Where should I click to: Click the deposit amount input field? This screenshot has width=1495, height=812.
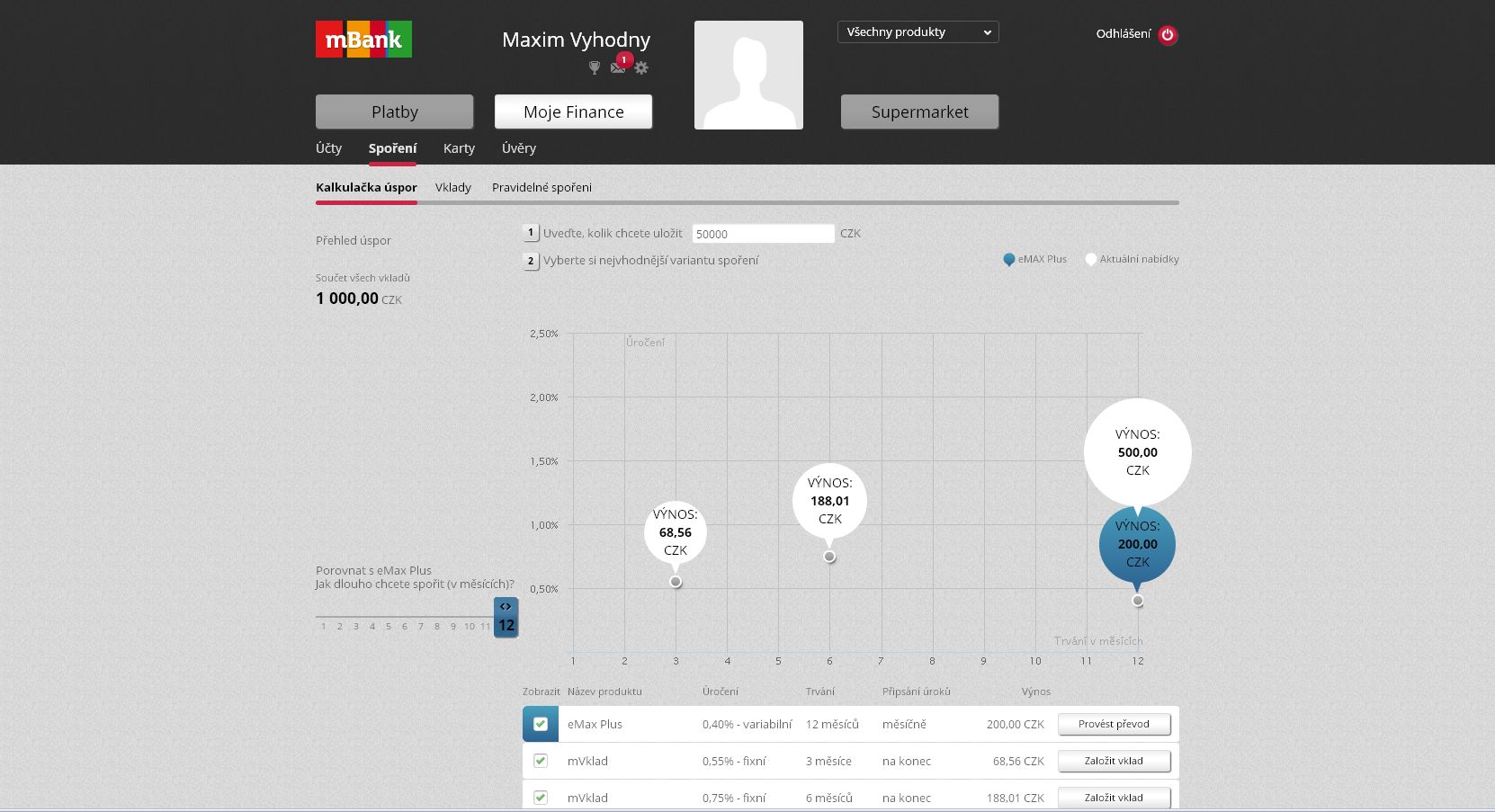pos(763,234)
